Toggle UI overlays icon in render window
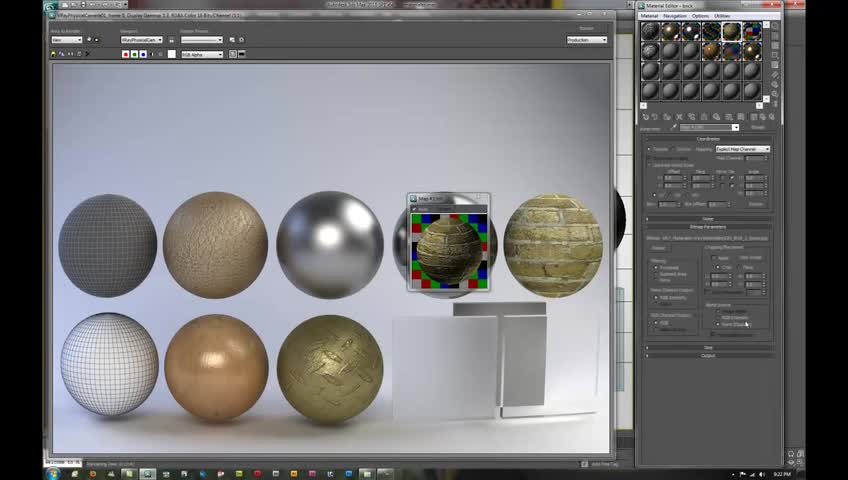848x480 pixels. 233,54
